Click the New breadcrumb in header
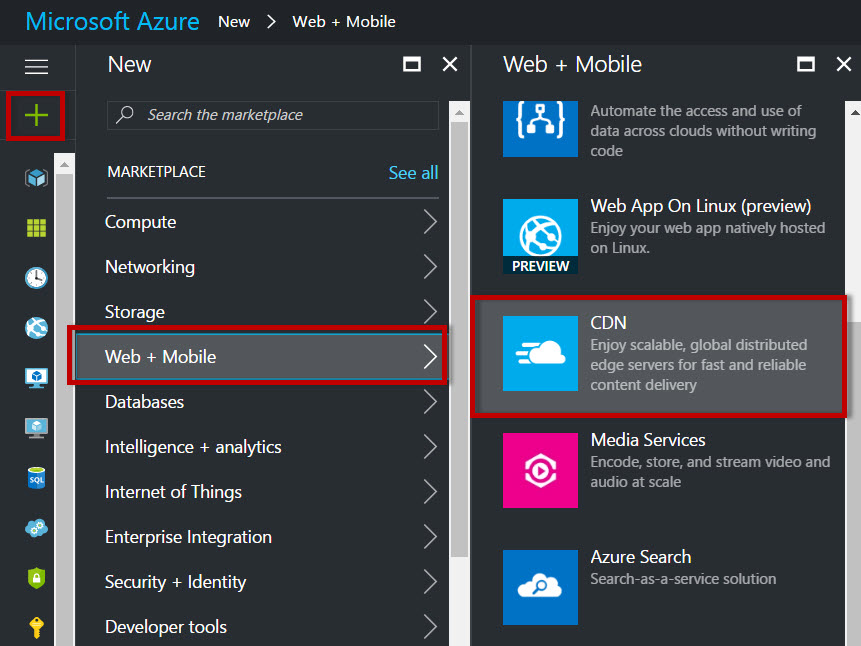861x646 pixels. (x=234, y=22)
